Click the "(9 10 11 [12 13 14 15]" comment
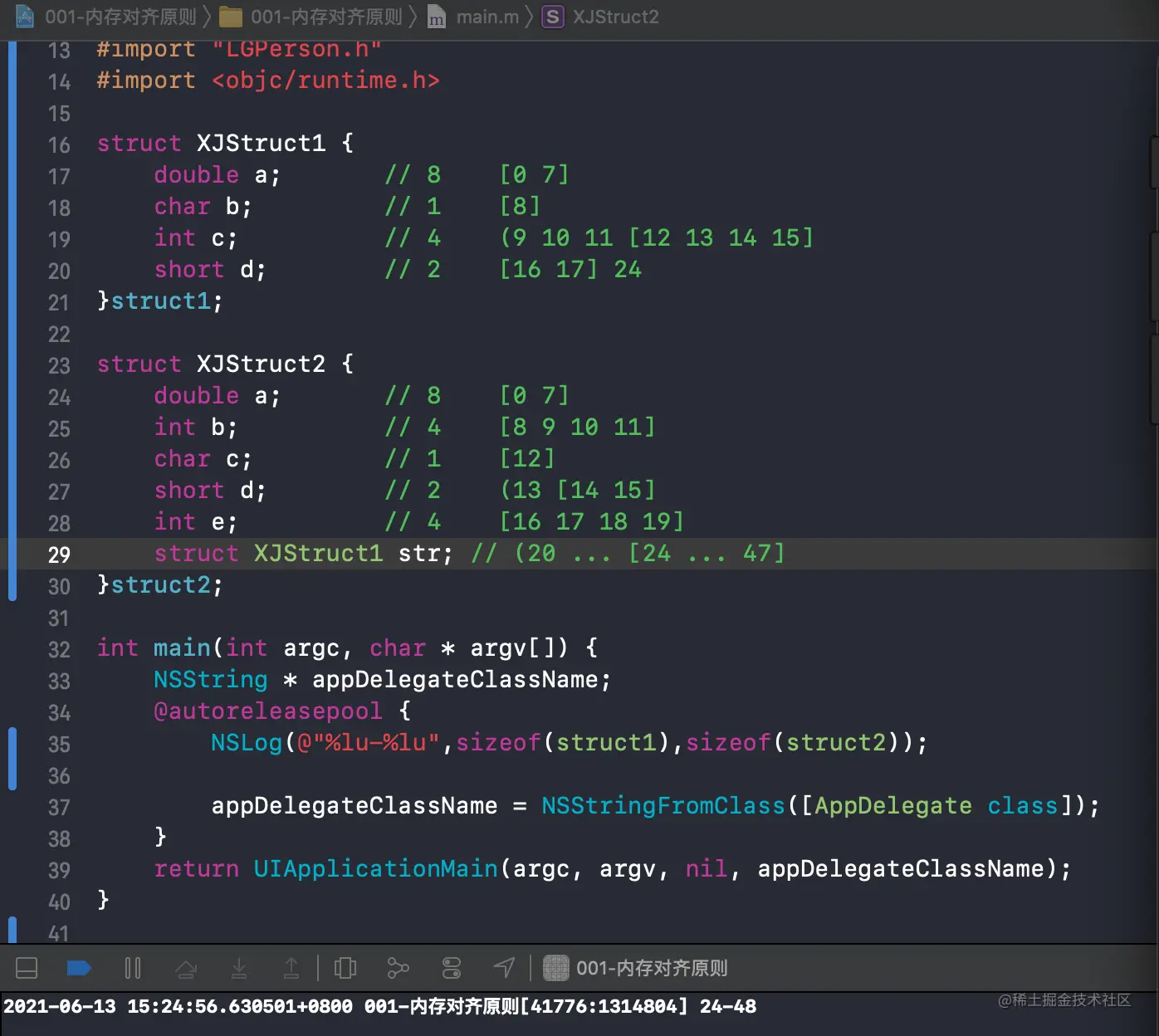Image resolution: width=1159 pixels, height=1036 pixels. click(657, 238)
